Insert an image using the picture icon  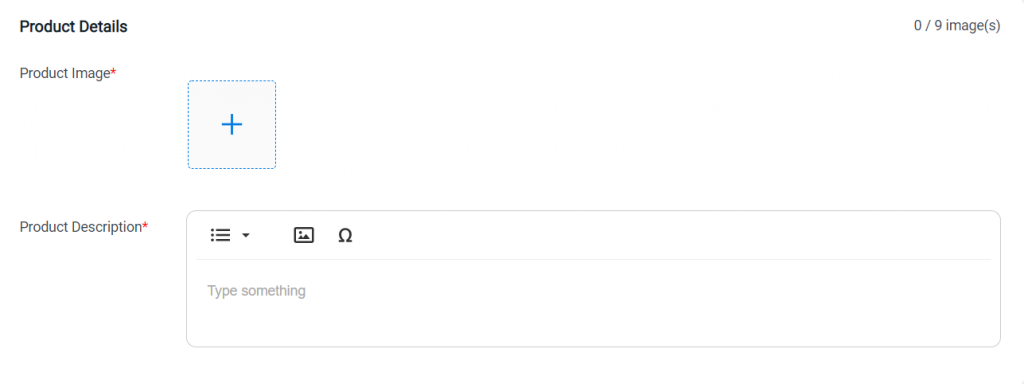[304, 235]
